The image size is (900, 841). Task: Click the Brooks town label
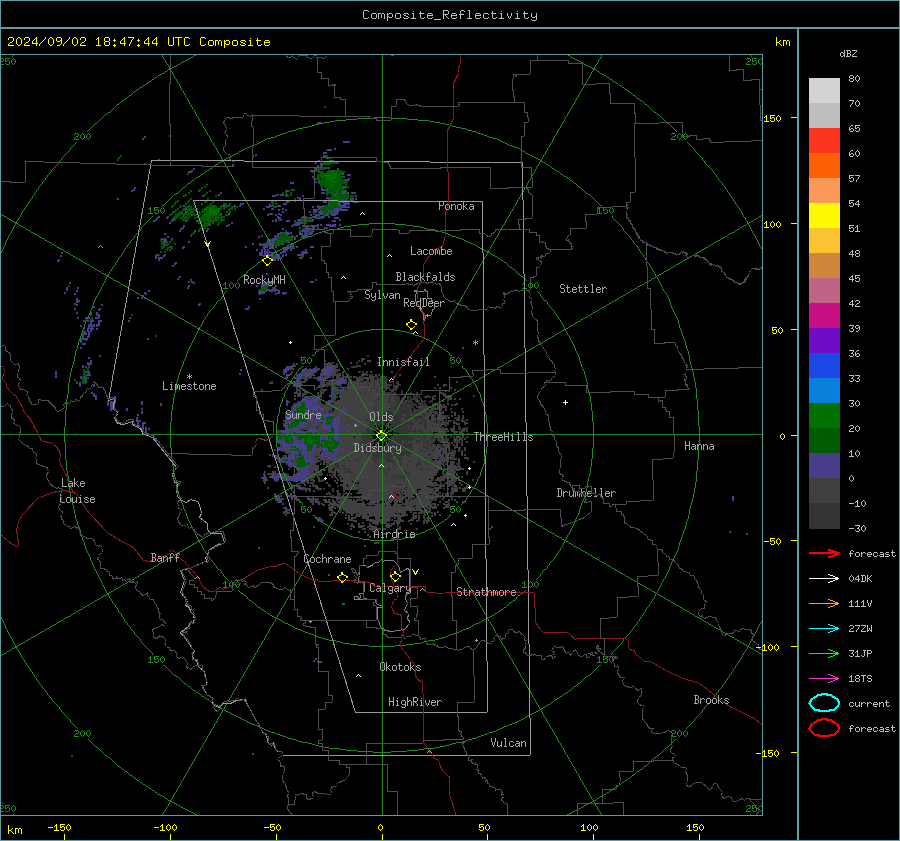(711, 700)
